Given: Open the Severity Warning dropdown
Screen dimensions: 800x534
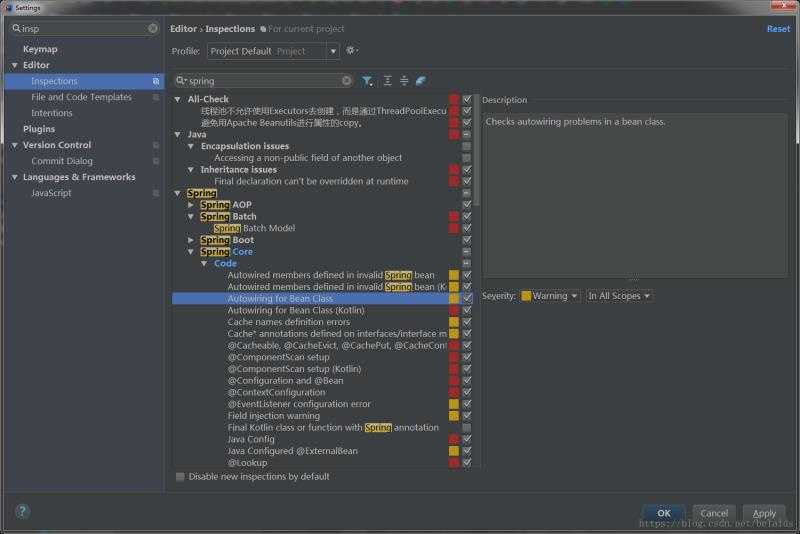Looking at the screenshot, I should coord(549,296).
